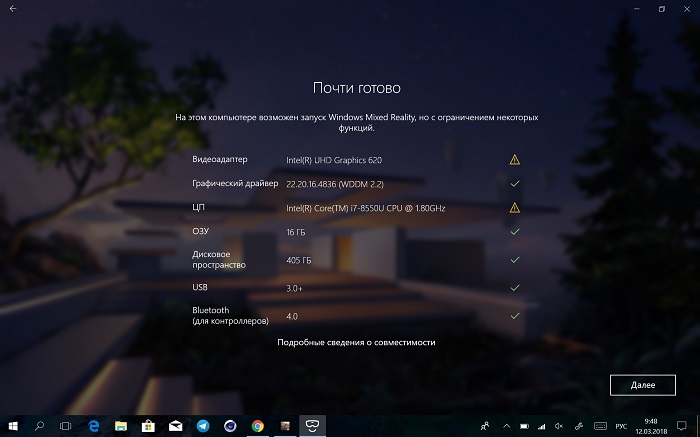
Task: Open Microsoft Store from taskbar
Action: click(x=148, y=426)
